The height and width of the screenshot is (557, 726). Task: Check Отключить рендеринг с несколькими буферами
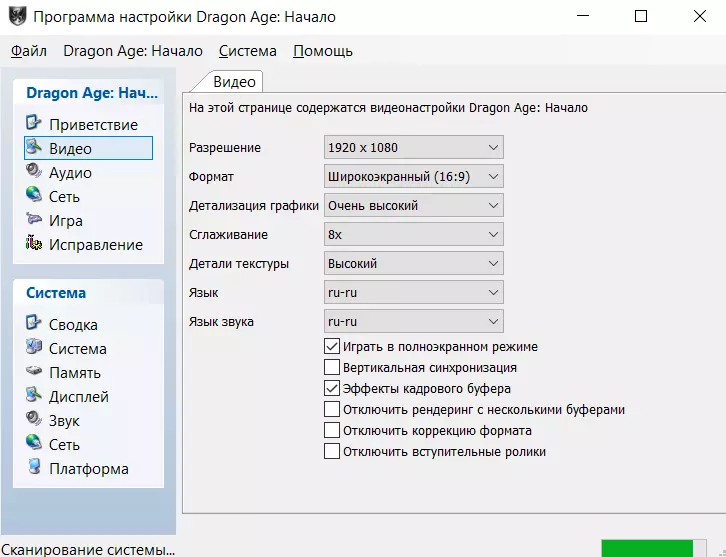(332, 409)
